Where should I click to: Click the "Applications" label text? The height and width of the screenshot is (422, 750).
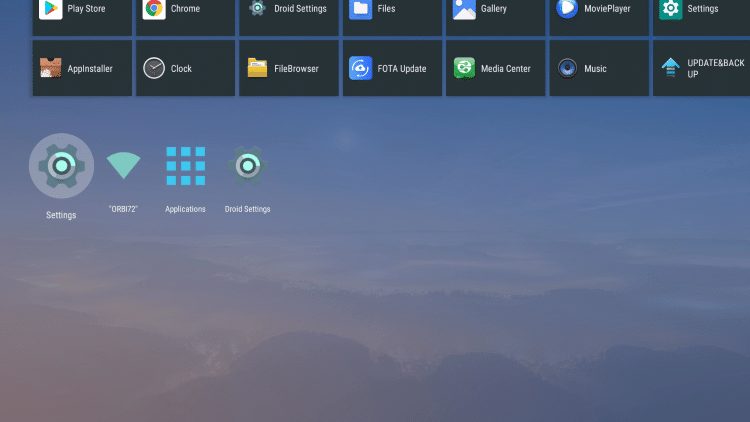click(x=185, y=209)
